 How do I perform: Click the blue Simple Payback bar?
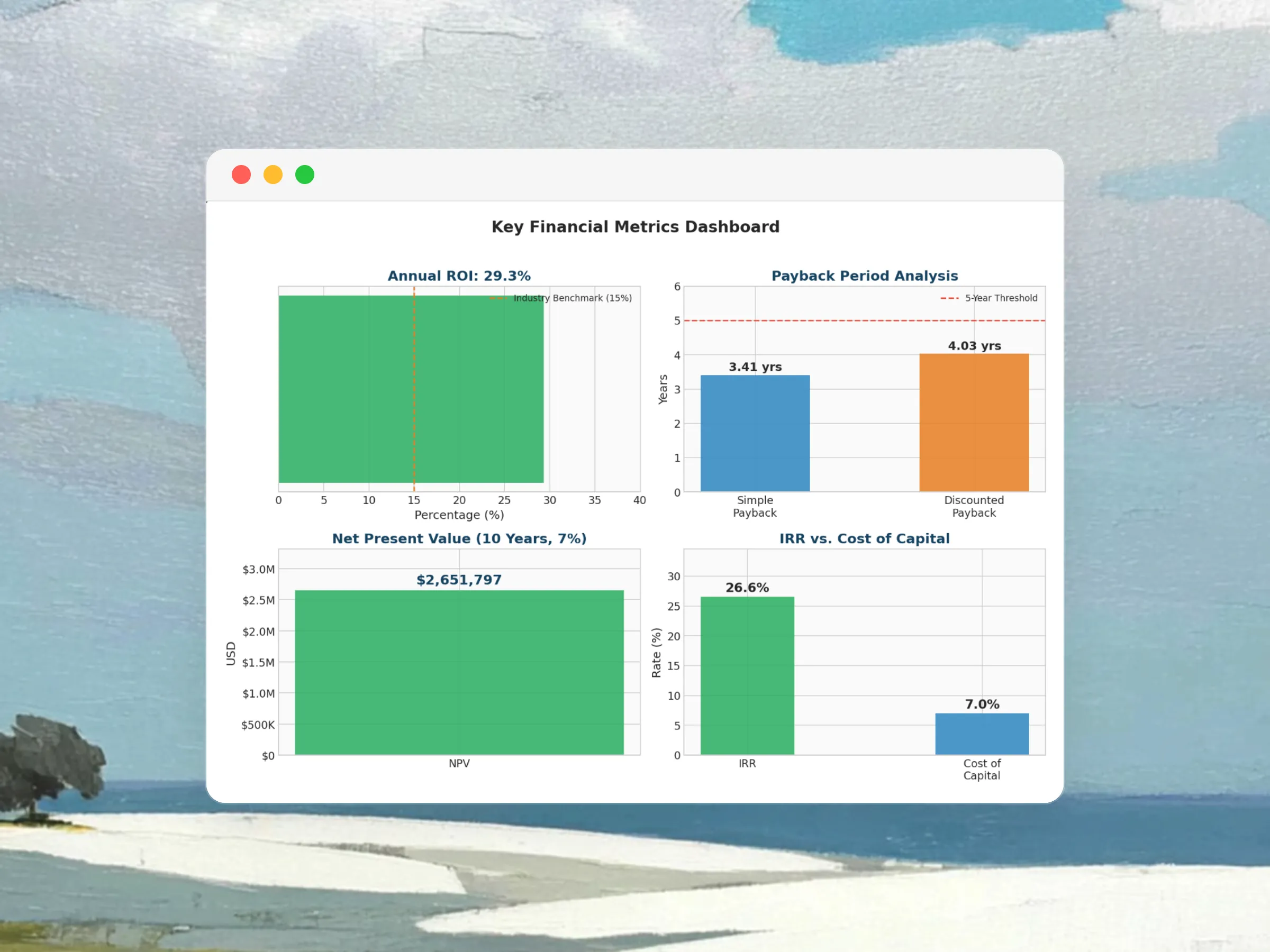(x=755, y=433)
